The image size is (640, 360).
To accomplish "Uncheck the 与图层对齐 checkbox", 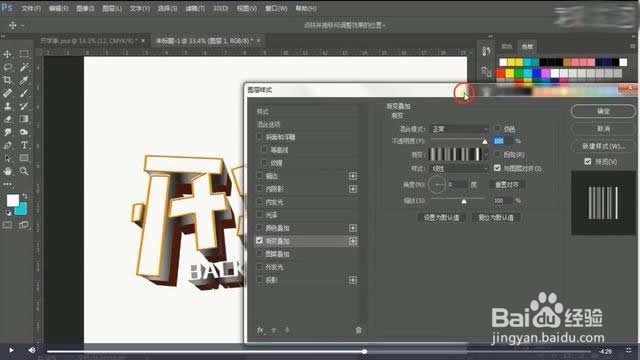I will coord(497,168).
